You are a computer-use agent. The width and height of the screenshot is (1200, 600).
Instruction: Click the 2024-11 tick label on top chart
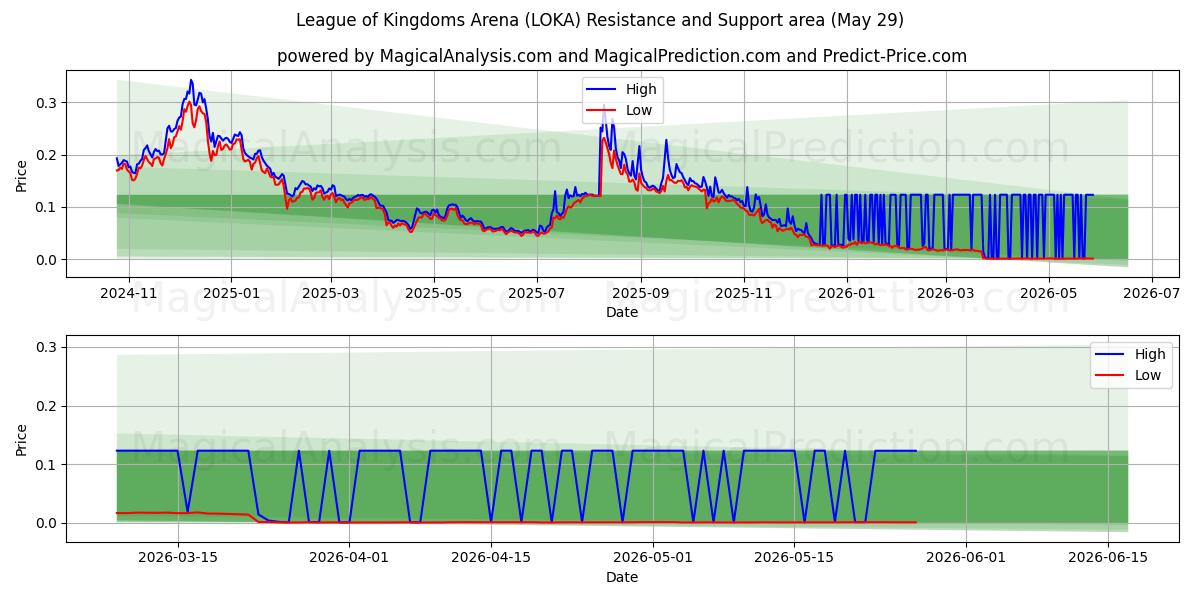129,294
